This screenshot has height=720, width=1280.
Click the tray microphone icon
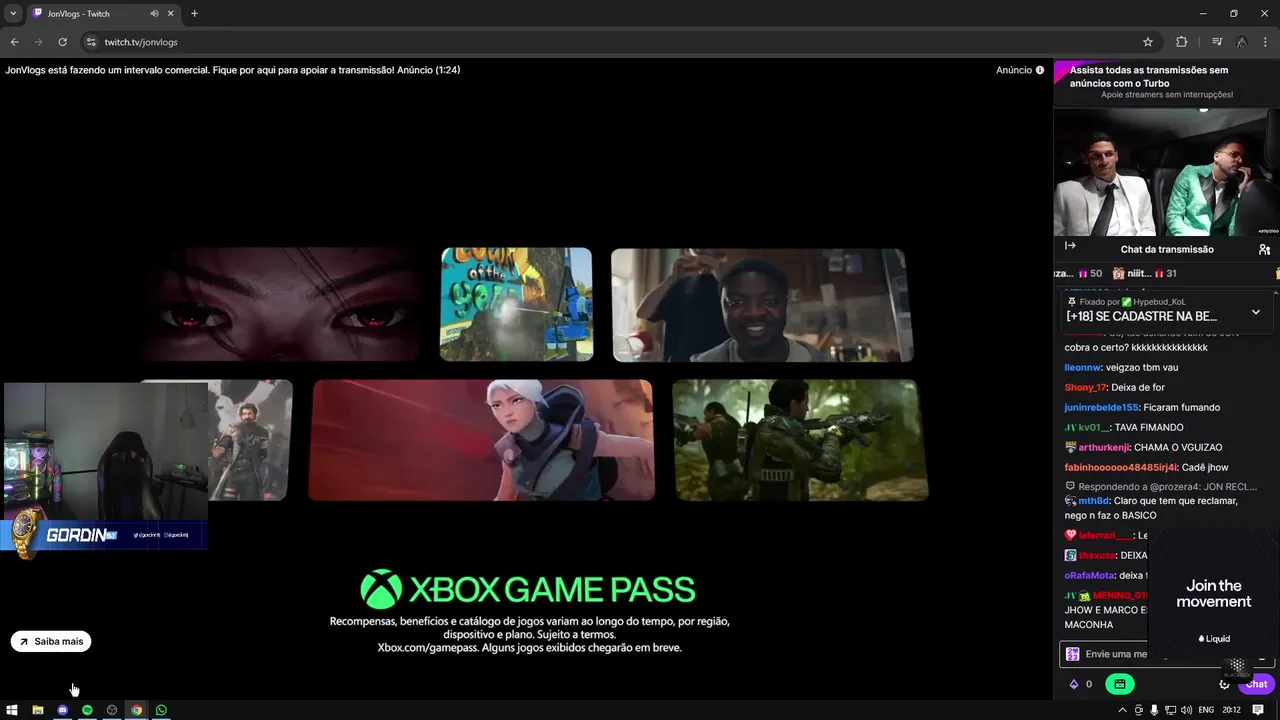1154,710
